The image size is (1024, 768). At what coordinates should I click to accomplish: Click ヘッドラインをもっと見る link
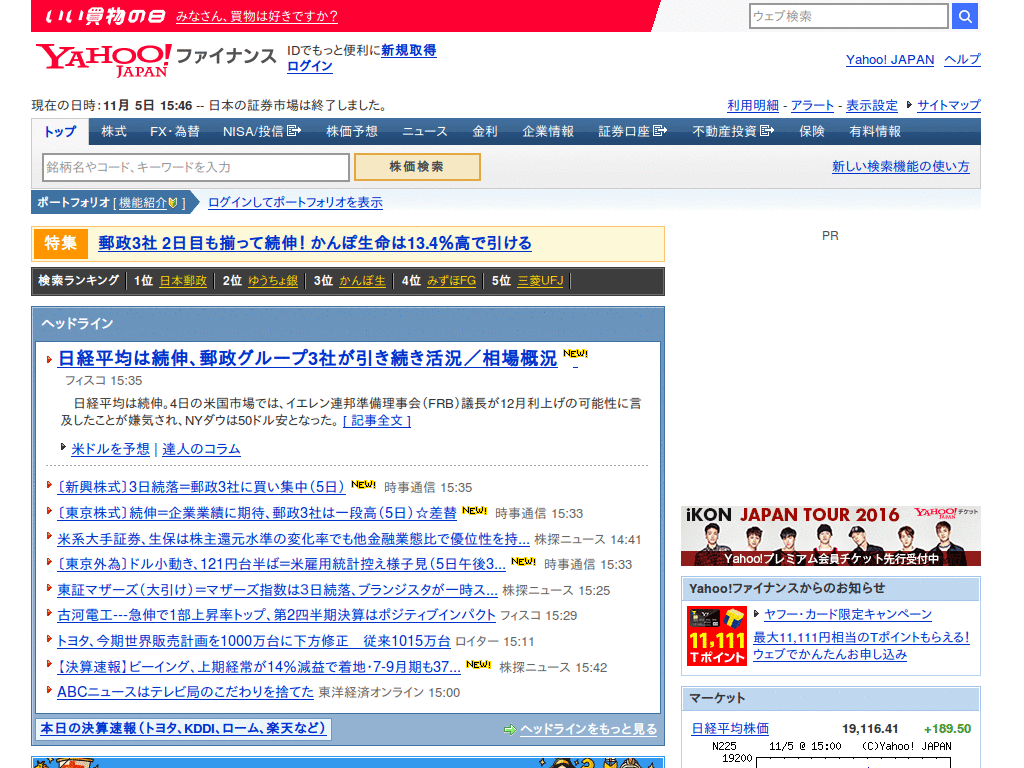tap(588, 729)
